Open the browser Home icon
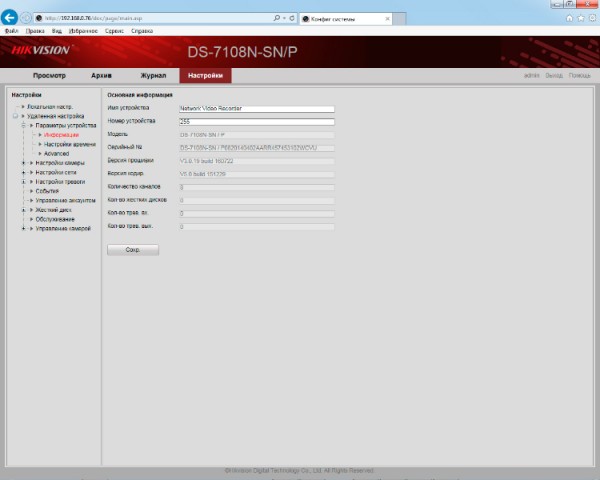600x480 pixels. 569,18
